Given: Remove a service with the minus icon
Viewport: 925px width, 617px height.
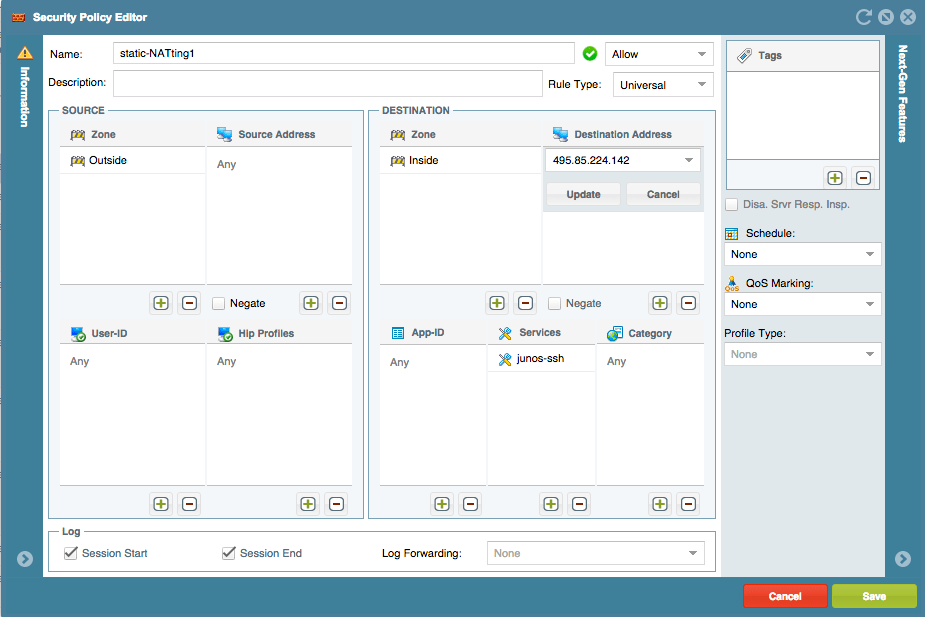Looking at the screenshot, I should point(579,504).
